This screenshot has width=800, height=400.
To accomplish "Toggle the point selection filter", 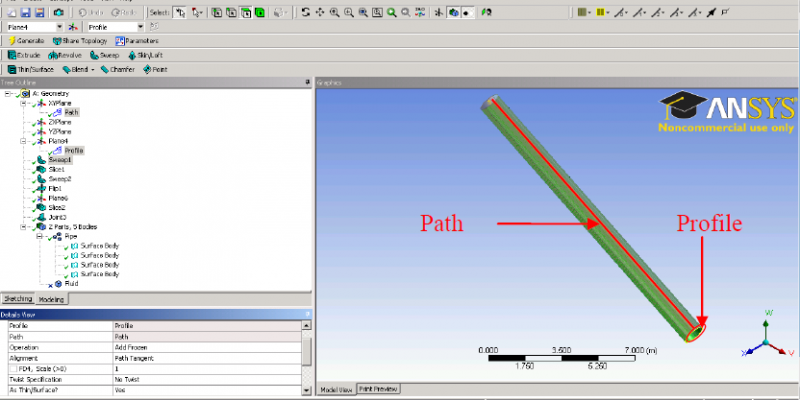I will [217, 13].
